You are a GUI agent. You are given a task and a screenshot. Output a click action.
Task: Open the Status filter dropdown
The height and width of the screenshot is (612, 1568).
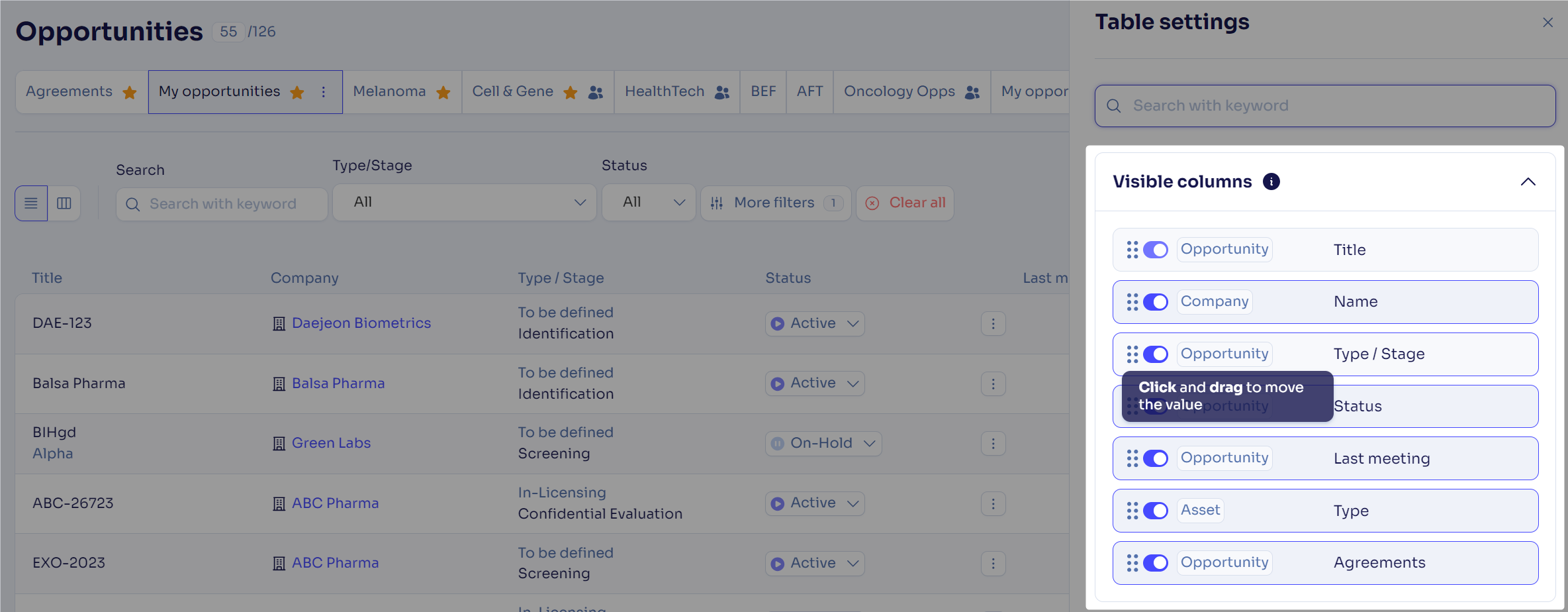[x=649, y=203]
